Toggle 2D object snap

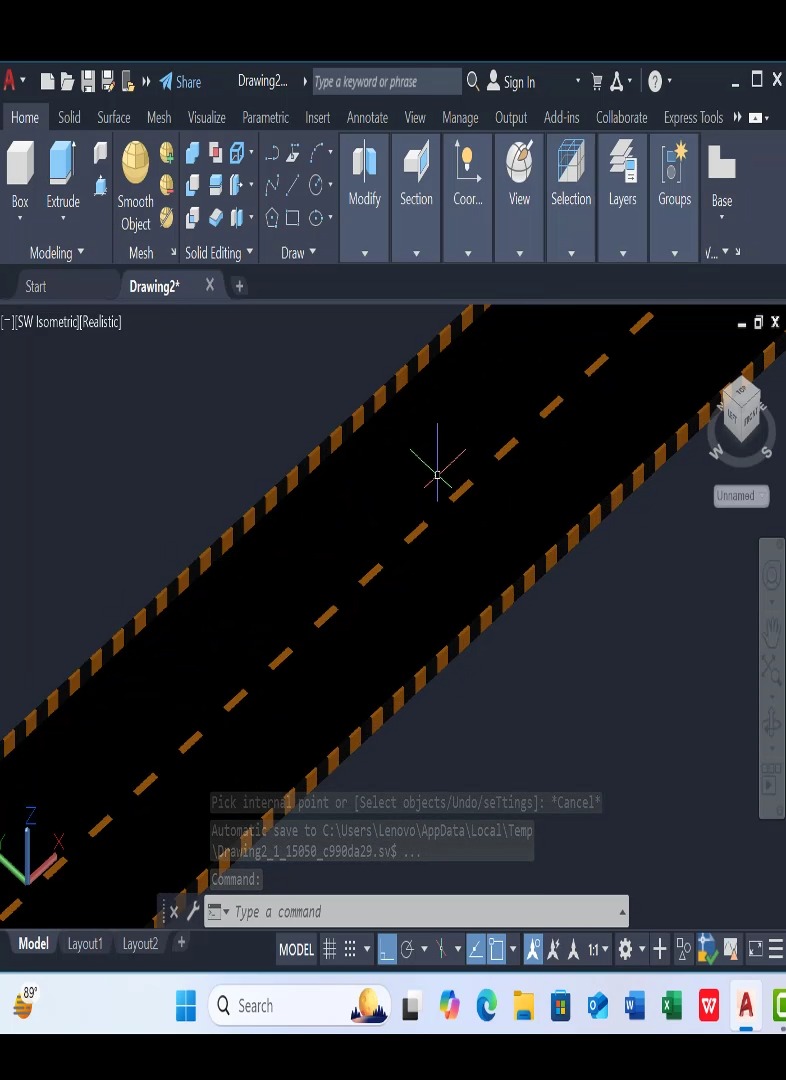[x=497, y=950]
